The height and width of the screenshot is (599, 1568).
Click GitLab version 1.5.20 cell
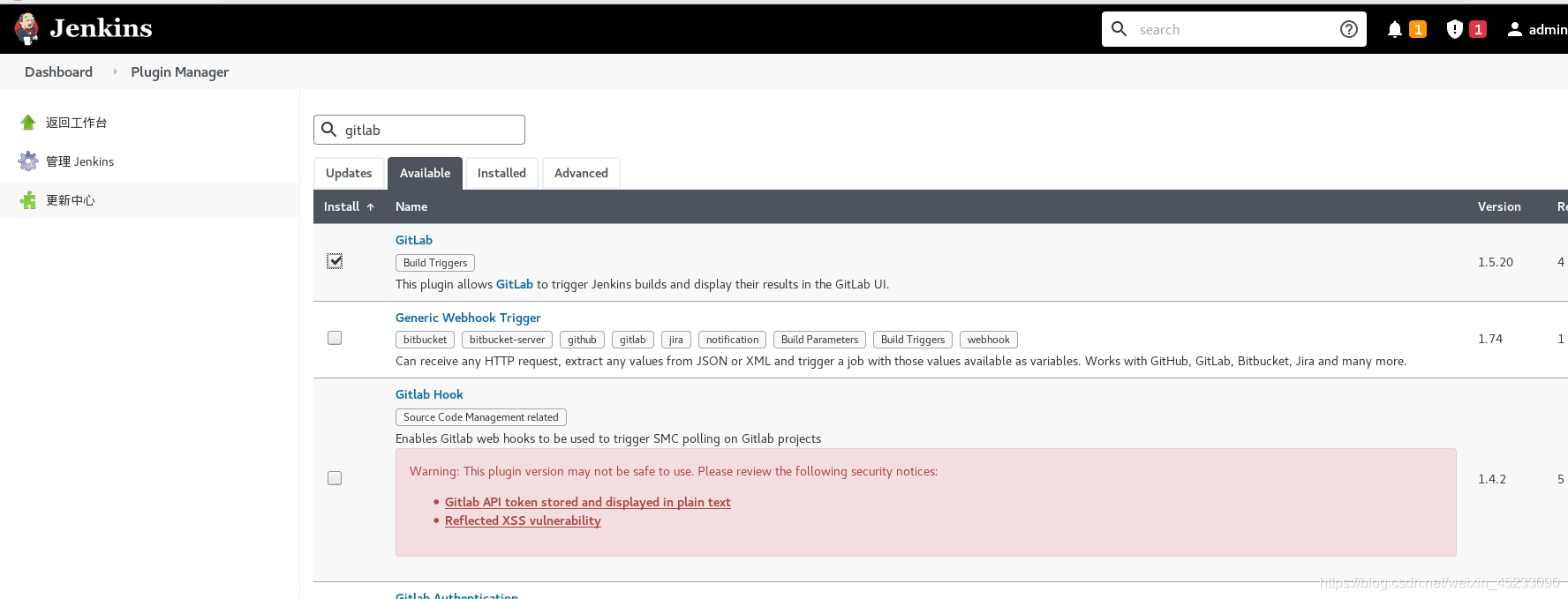pos(1496,262)
